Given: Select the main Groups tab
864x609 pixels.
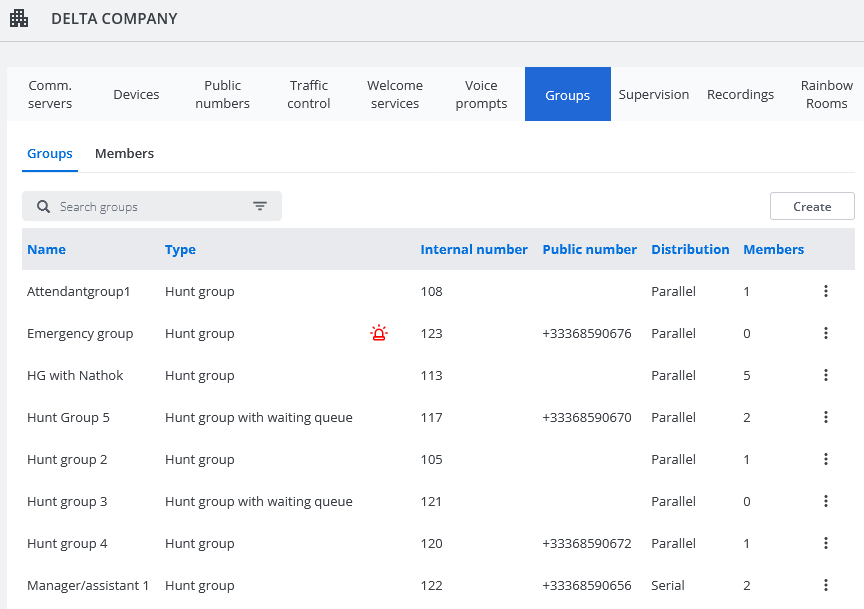Looking at the screenshot, I should coord(568,94).
